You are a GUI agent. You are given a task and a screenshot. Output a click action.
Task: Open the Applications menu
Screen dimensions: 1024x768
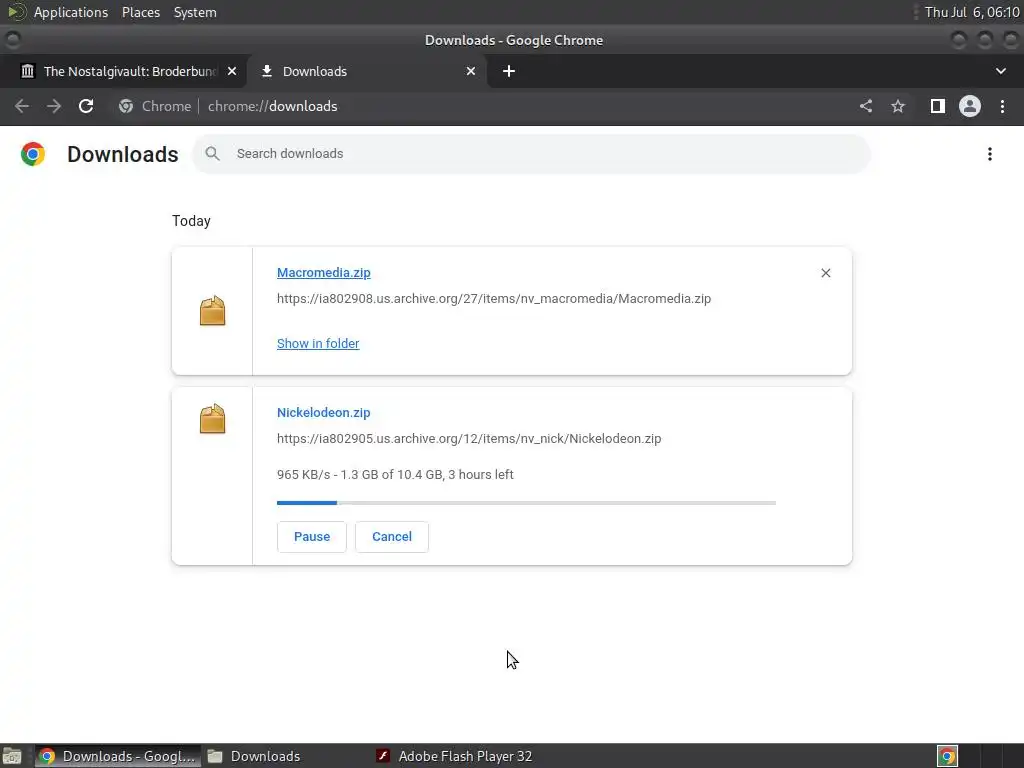[x=71, y=12]
